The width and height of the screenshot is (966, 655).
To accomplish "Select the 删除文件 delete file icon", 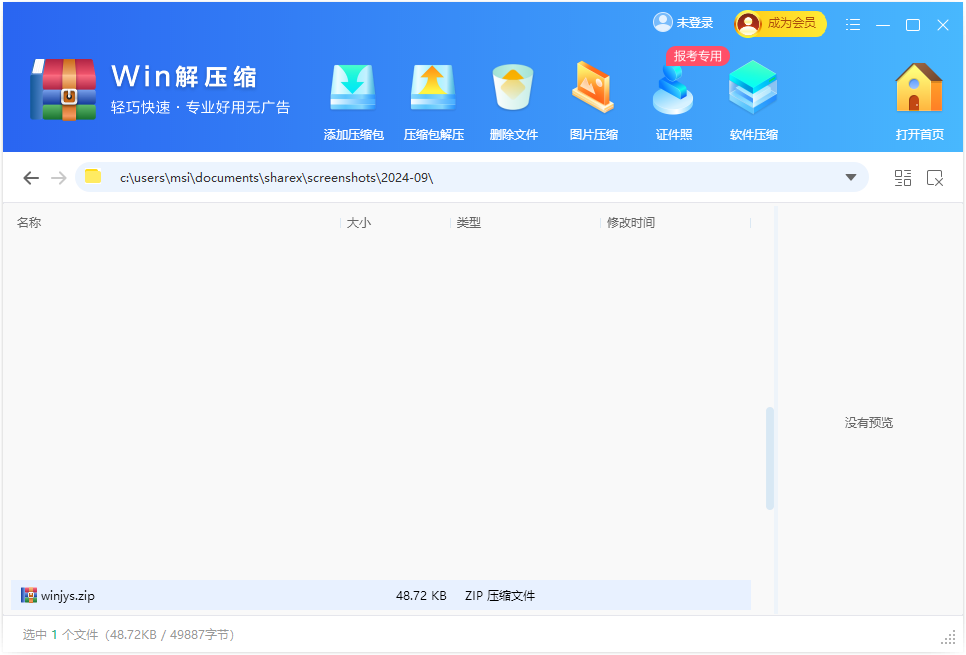I will (x=513, y=87).
